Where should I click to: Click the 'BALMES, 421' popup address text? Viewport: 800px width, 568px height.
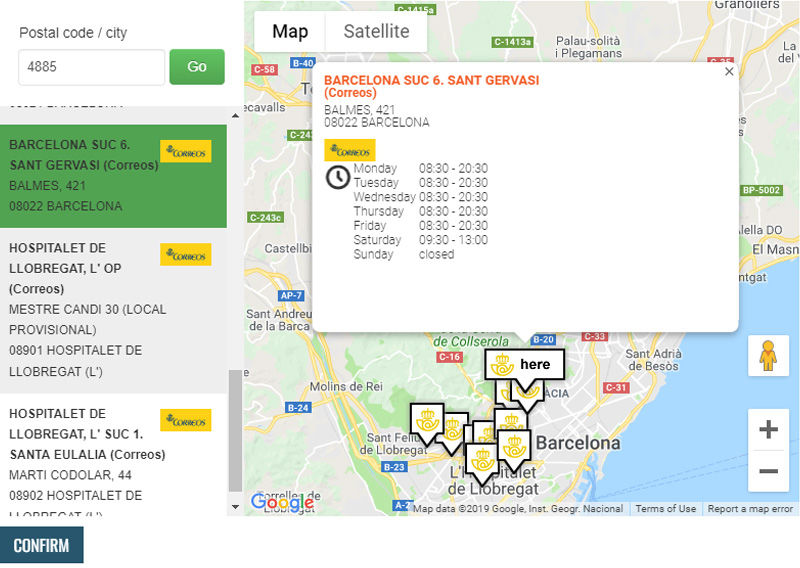(x=359, y=110)
